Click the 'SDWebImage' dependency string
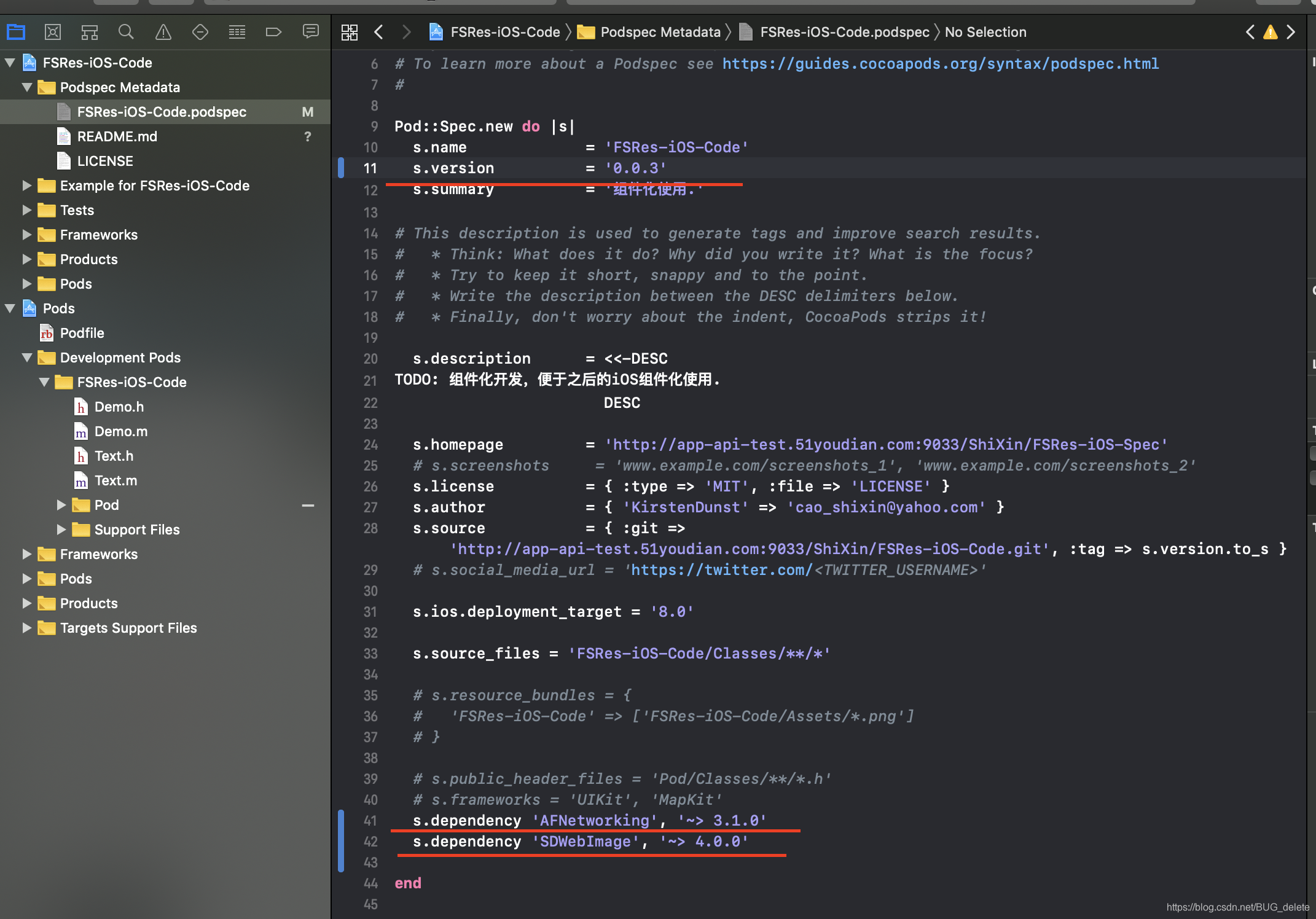Image resolution: width=1316 pixels, height=919 pixels. [586, 842]
